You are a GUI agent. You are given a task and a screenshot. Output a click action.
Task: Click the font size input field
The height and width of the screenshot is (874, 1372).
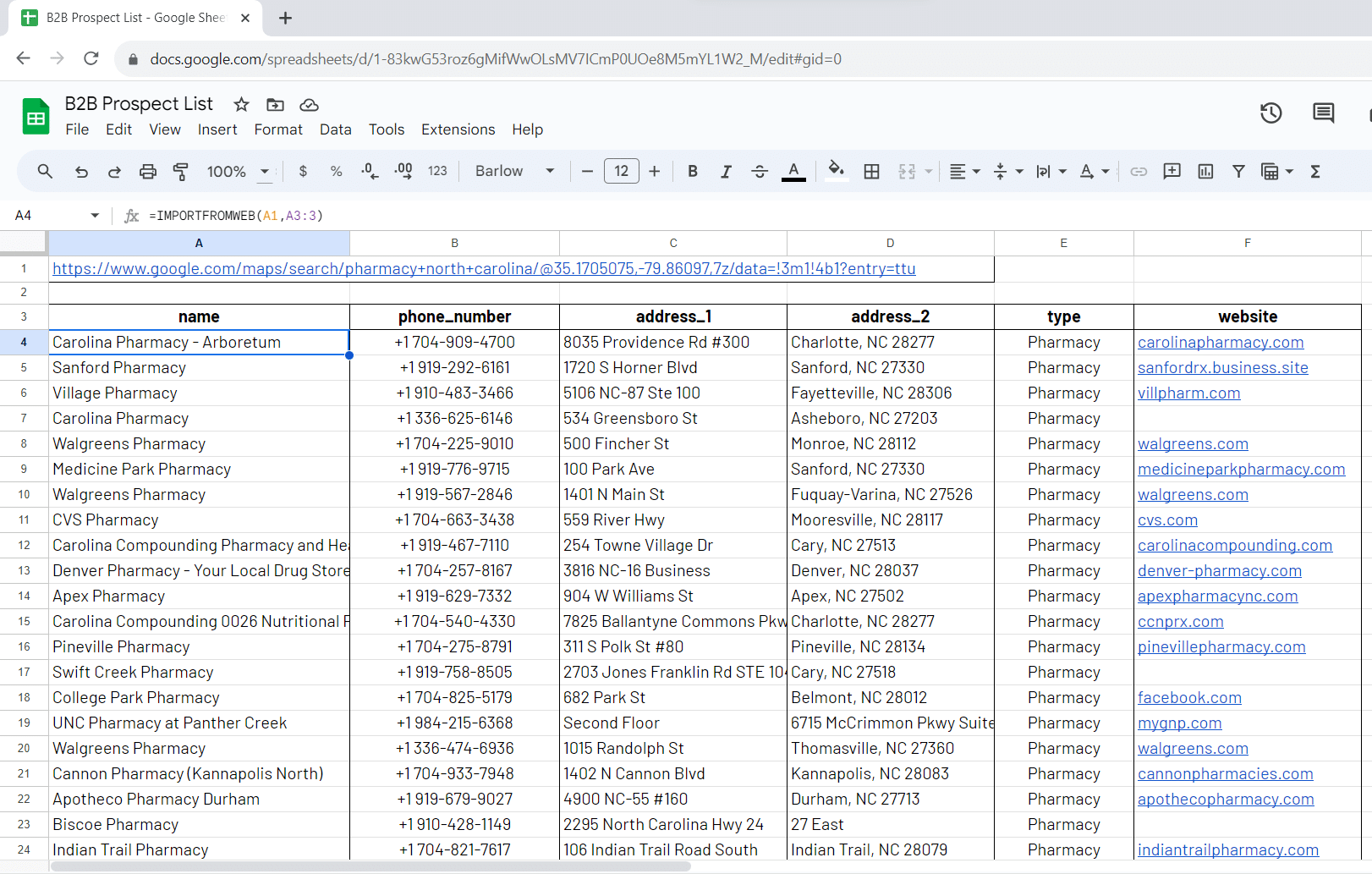point(621,172)
